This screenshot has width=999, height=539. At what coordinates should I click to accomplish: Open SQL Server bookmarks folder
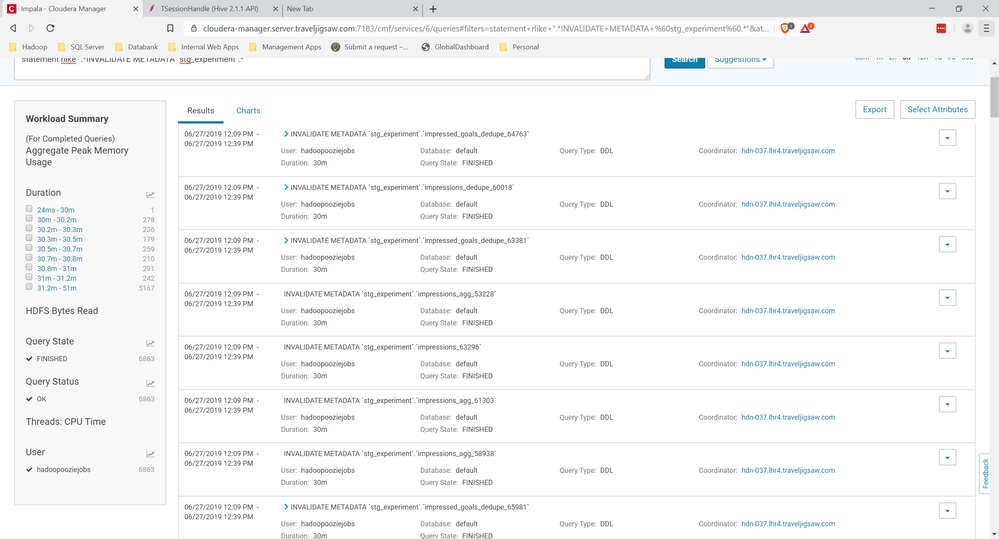(81, 47)
